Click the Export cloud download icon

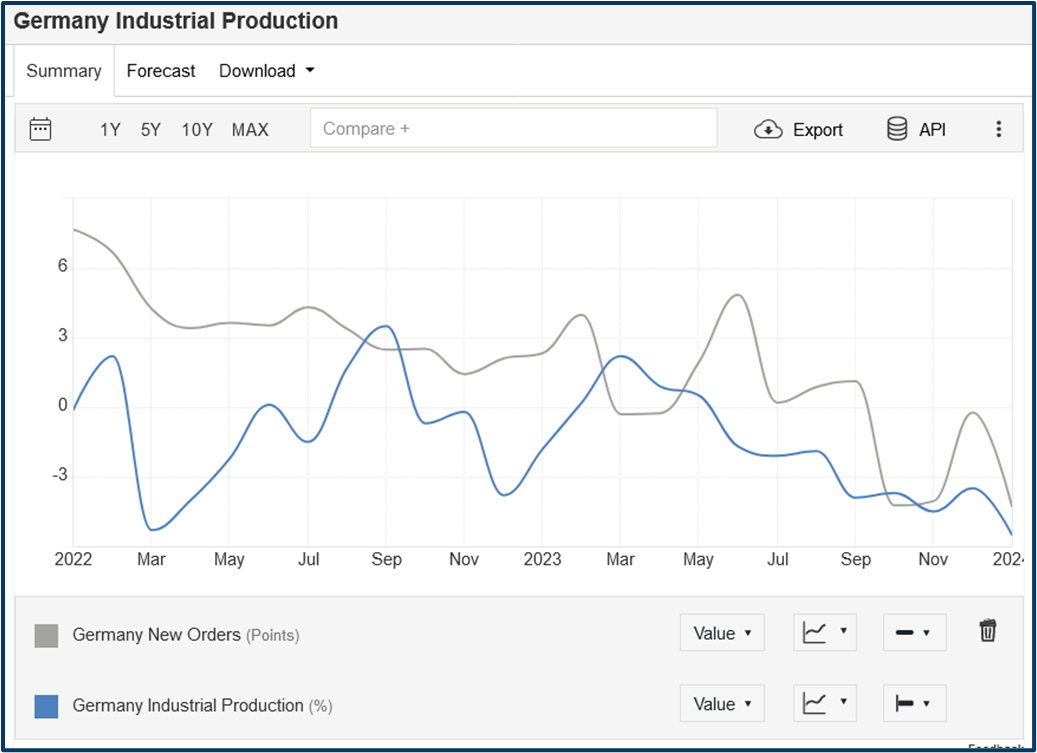click(x=768, y=129)
